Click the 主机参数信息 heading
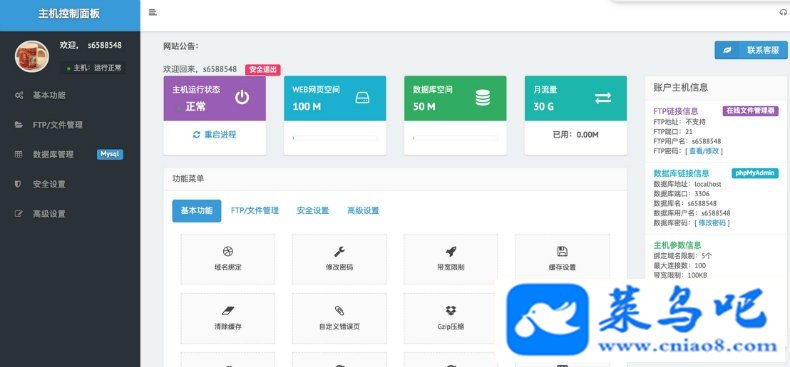 (x=677, y=246)
